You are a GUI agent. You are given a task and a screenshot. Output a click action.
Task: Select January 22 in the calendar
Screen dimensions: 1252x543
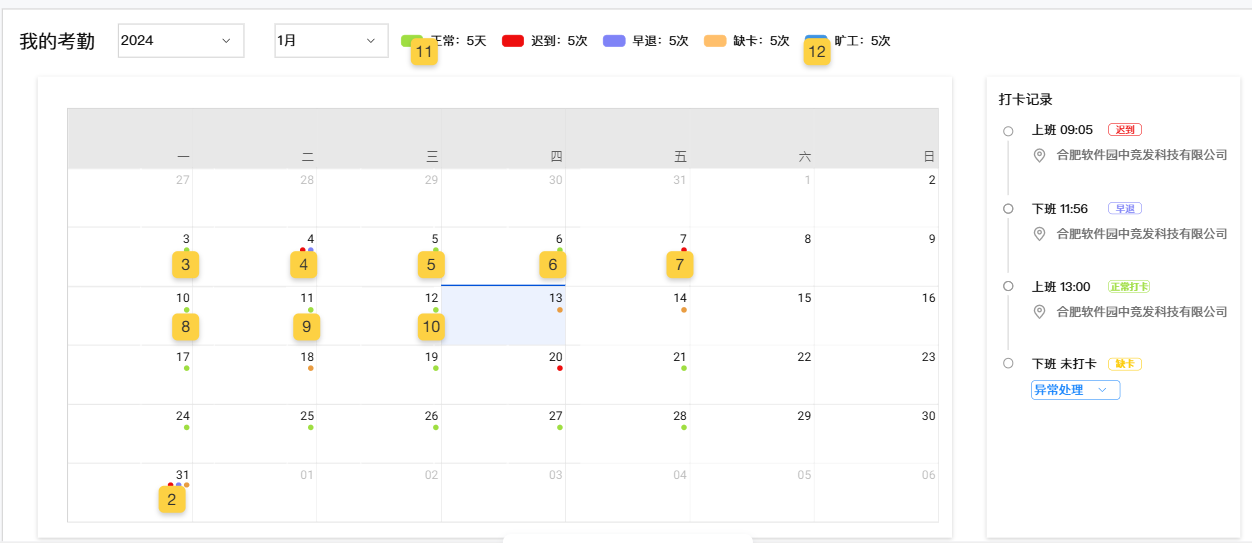pos(752,375)
